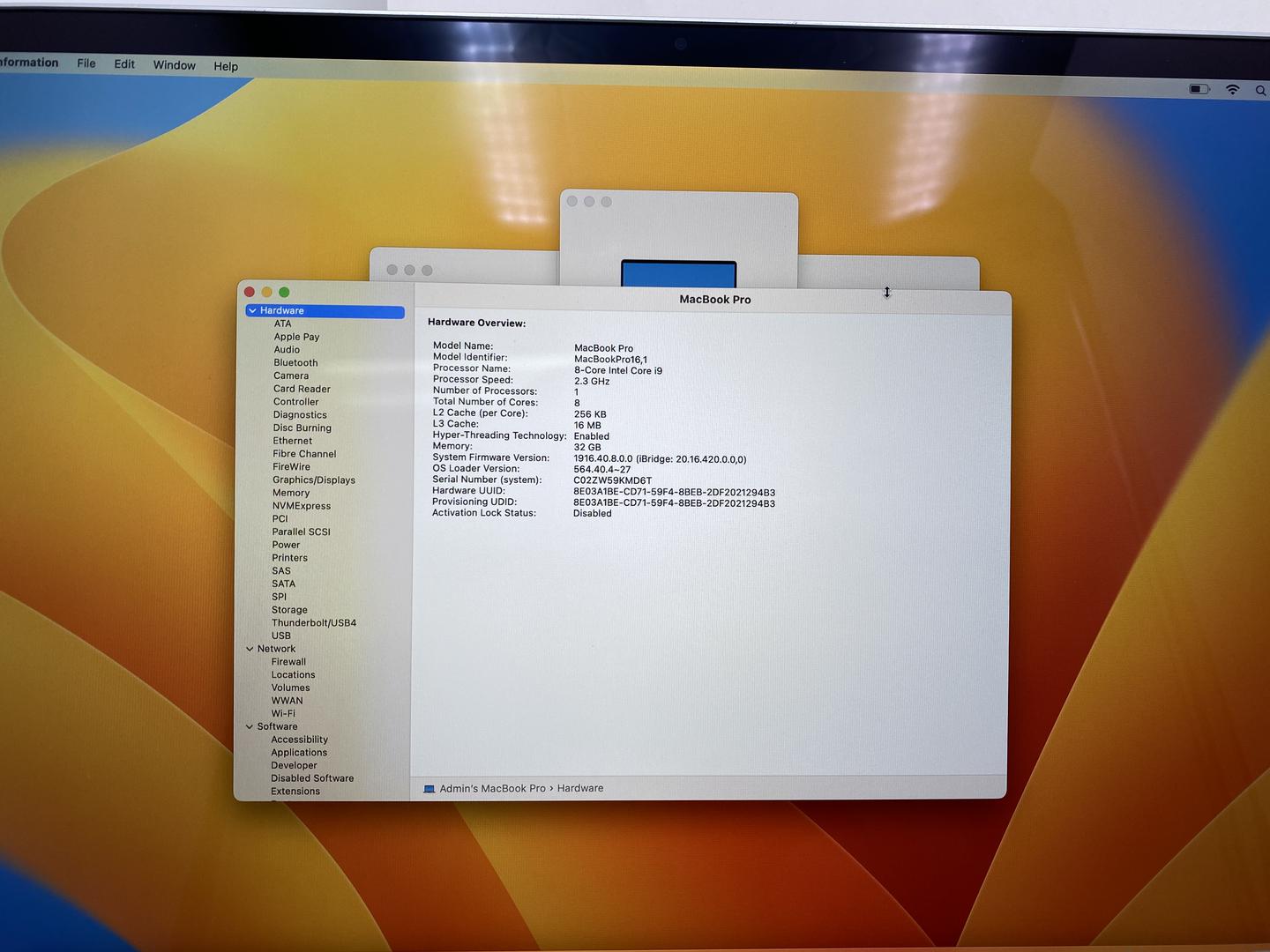The image size is (1270, 952).
Task: Select FireWire in the sidebar
Action: tap(291, 467)
